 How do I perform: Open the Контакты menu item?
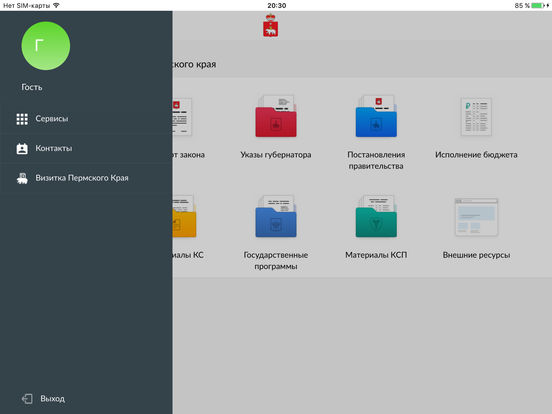pos(86,149)
